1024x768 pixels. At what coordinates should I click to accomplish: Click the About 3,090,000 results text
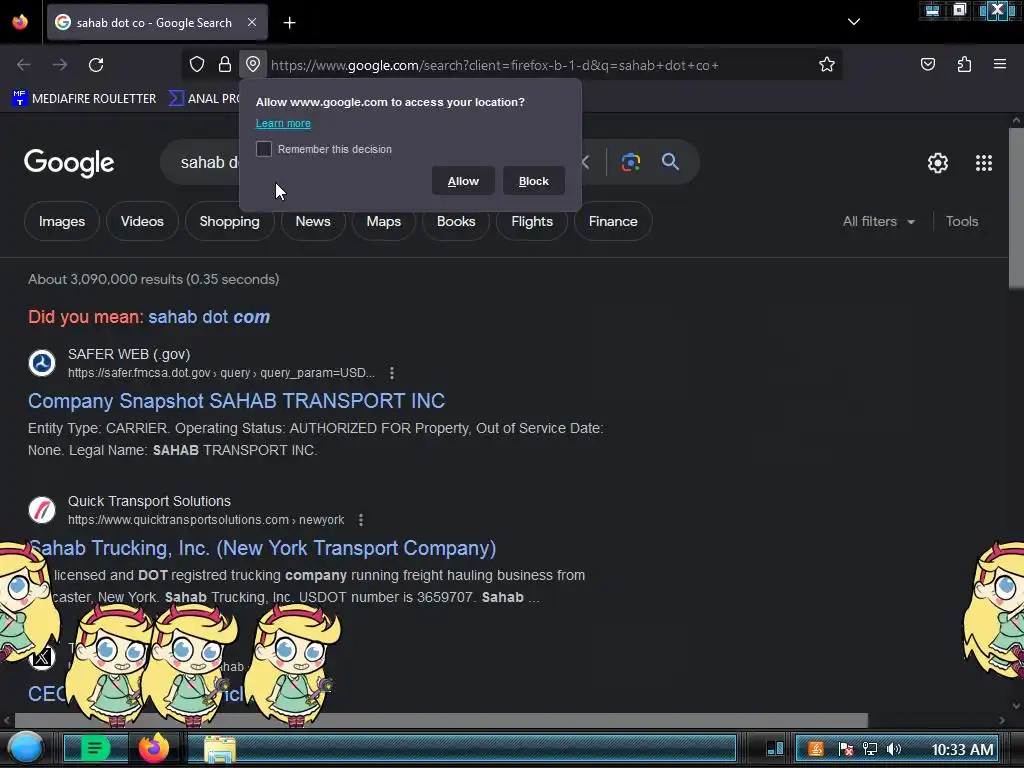(153, 280)
